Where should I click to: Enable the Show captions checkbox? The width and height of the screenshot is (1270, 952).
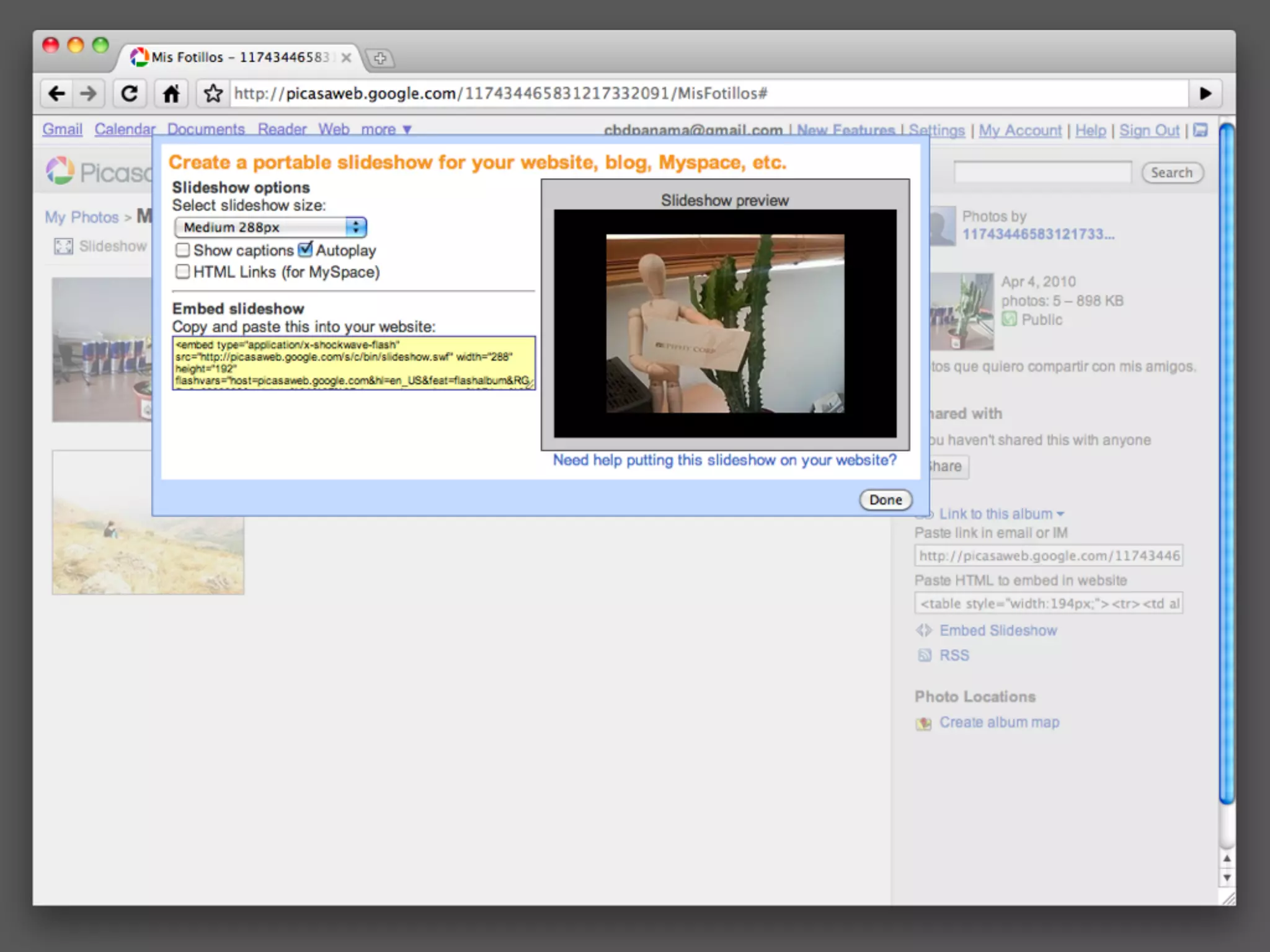point(182,250)
